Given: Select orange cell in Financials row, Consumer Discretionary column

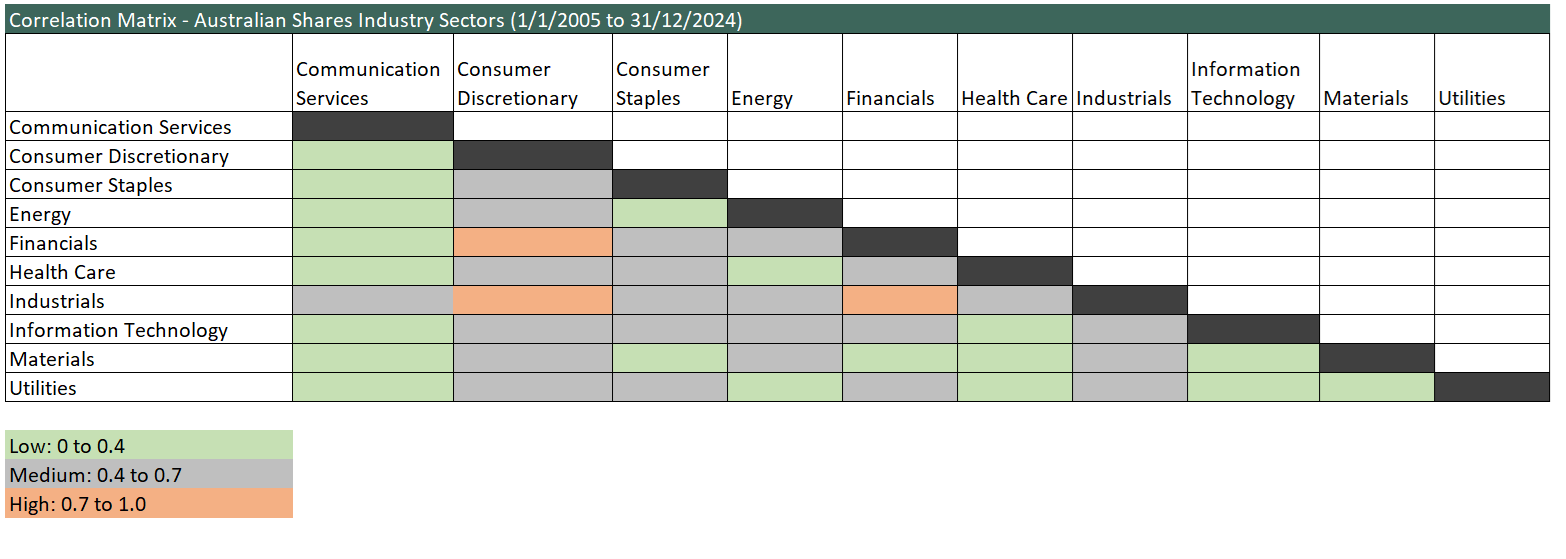Looking at the screenshot, I should (533, 243).
